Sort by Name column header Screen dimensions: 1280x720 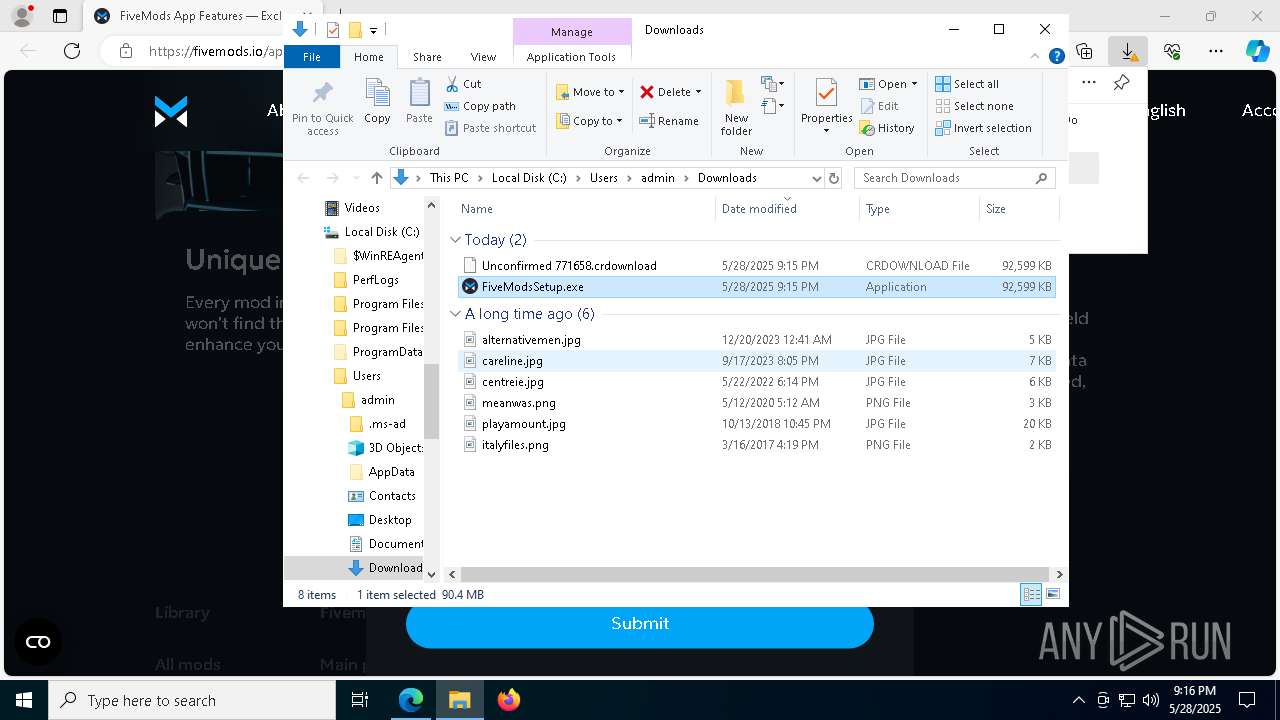point(585,209)
